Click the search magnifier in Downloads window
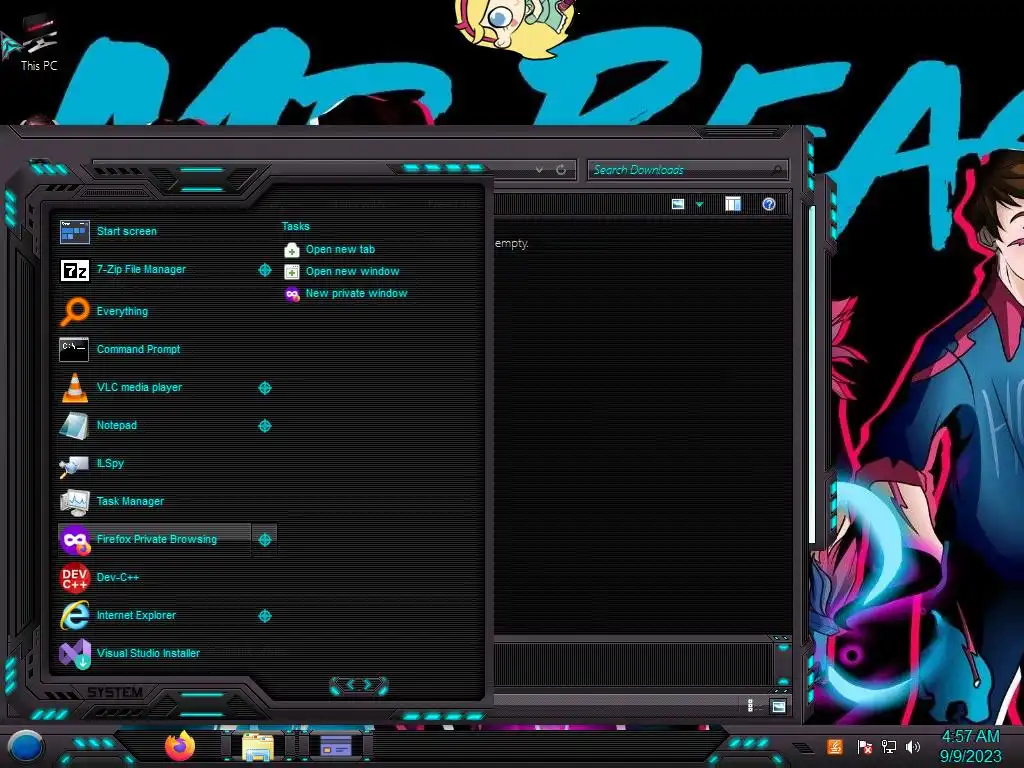 click(x=777, y=170)
